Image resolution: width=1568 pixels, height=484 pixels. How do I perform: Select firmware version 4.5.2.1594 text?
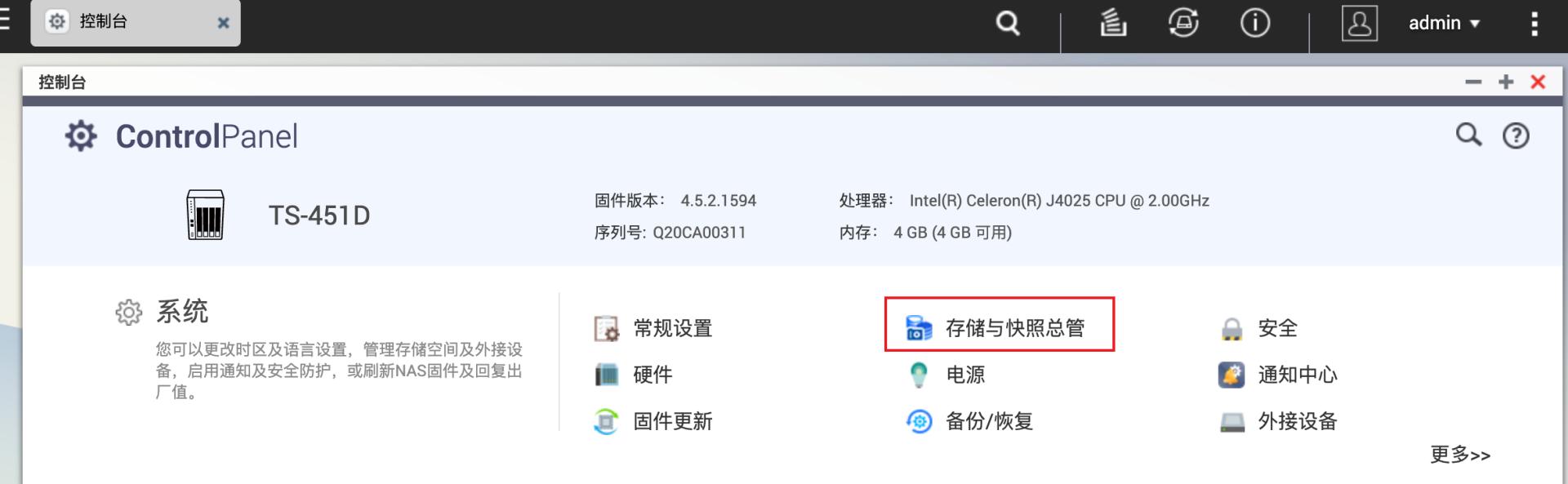coord(719,201)
